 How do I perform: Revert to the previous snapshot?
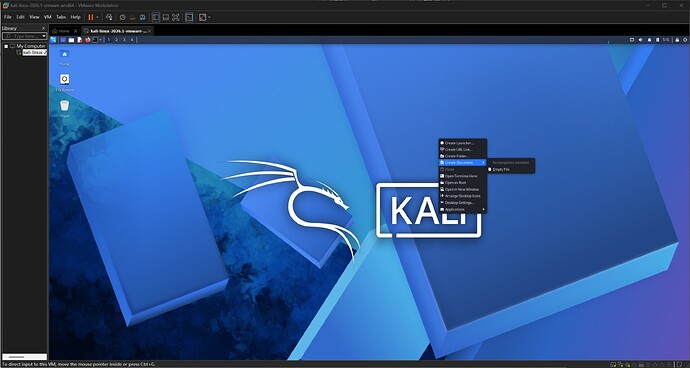132,17
